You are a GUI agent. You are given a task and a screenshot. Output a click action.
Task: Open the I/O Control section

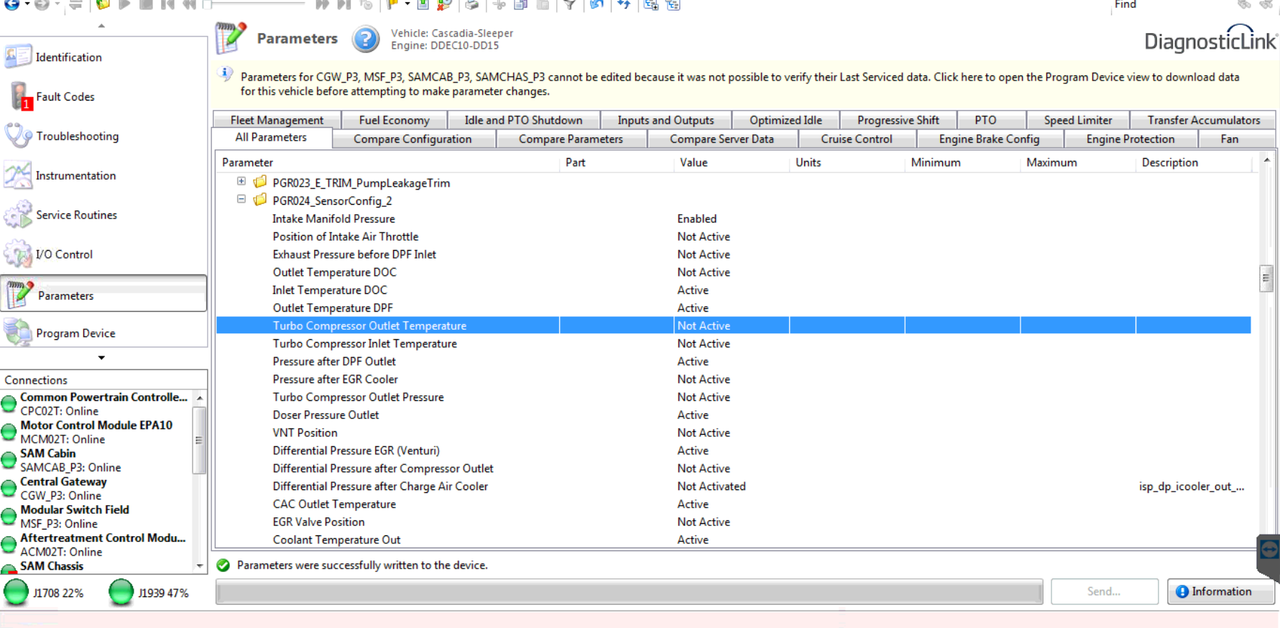(x=104, y=254)
